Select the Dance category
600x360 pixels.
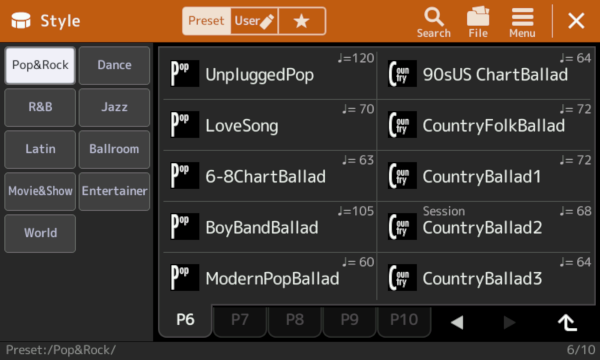click(x=114, y=65)
